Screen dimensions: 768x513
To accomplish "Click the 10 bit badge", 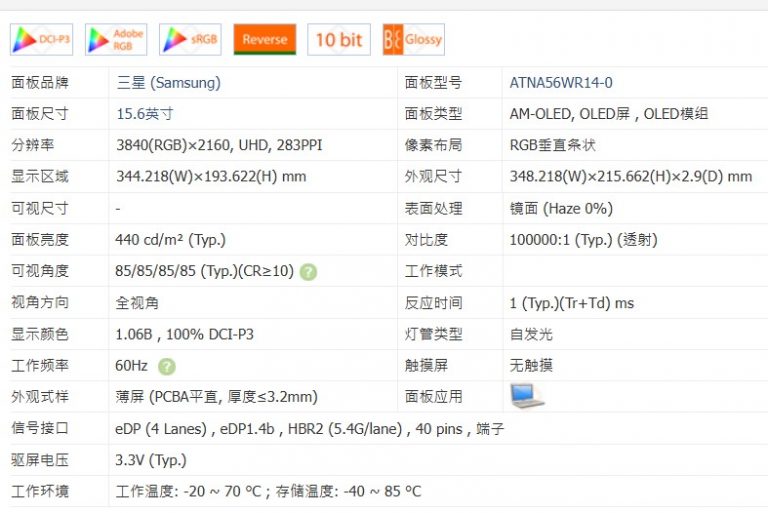I will point(338,40).
